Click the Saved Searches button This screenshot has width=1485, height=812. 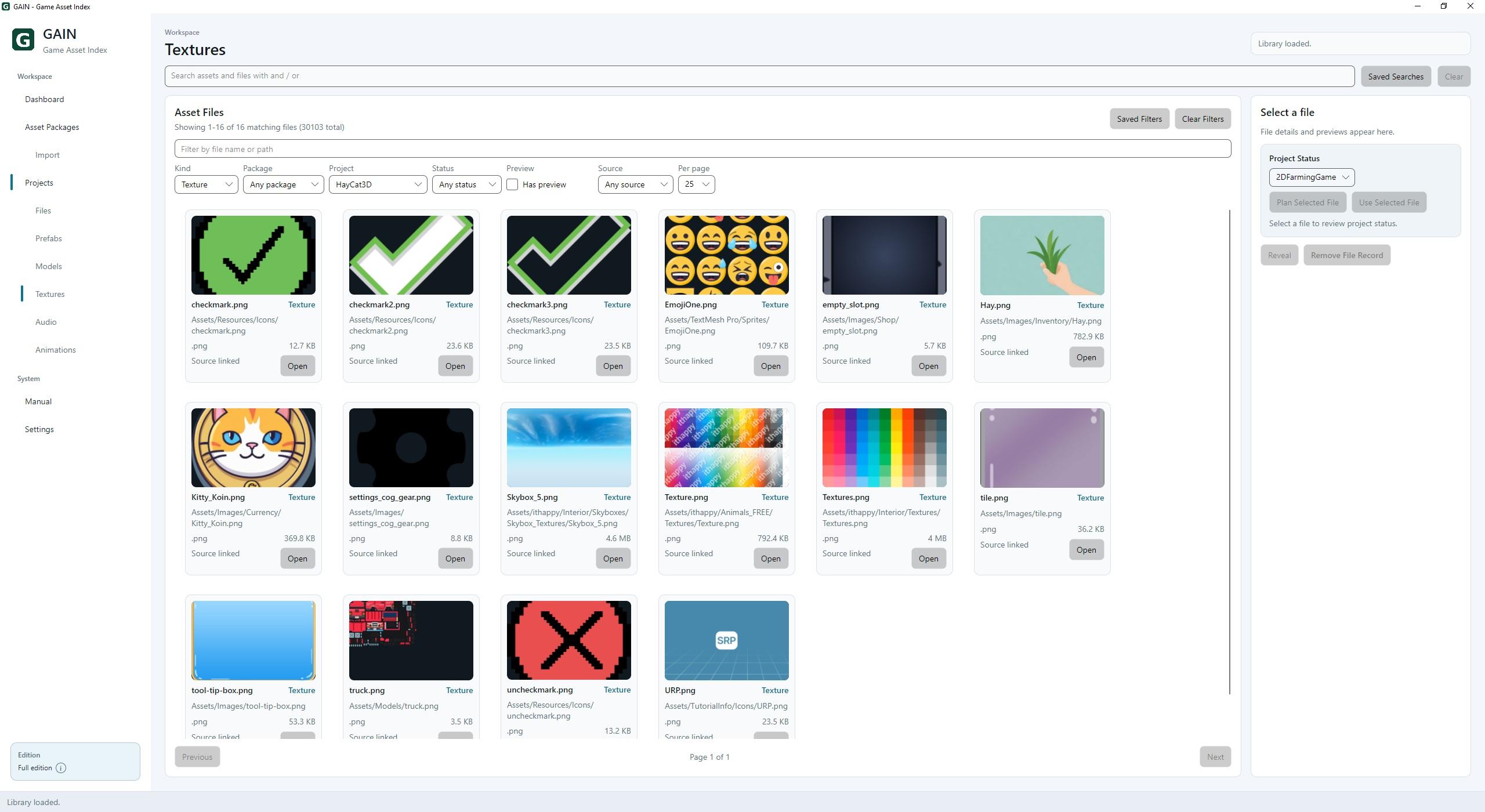point(1396,77)
